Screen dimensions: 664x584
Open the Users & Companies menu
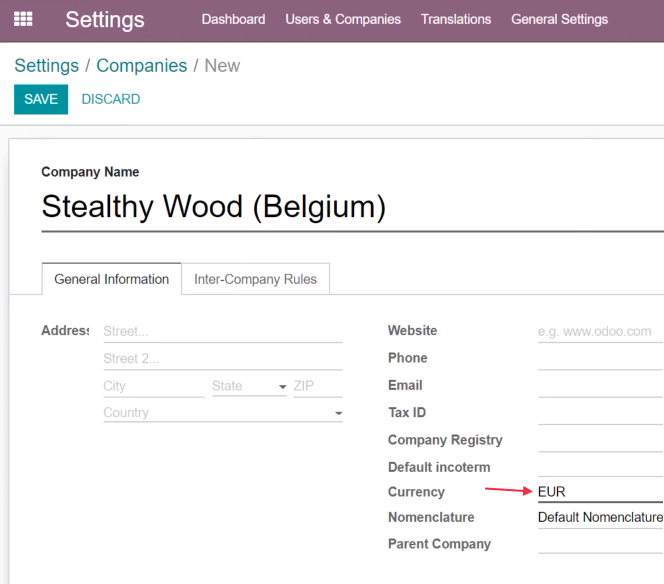click(x=343, y=19)
